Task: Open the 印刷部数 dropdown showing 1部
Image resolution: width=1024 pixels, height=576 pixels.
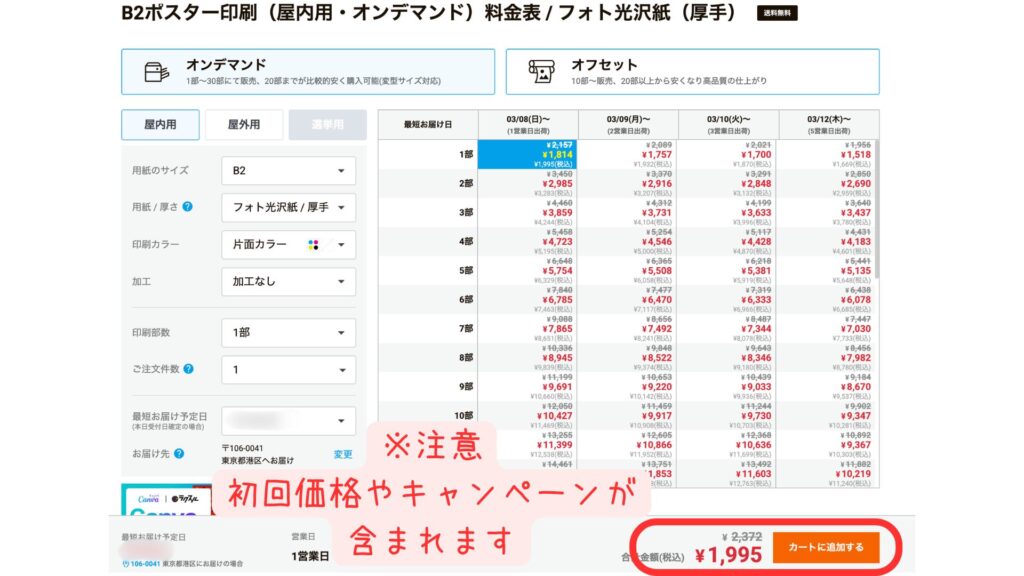Action: tap(288, 332)
